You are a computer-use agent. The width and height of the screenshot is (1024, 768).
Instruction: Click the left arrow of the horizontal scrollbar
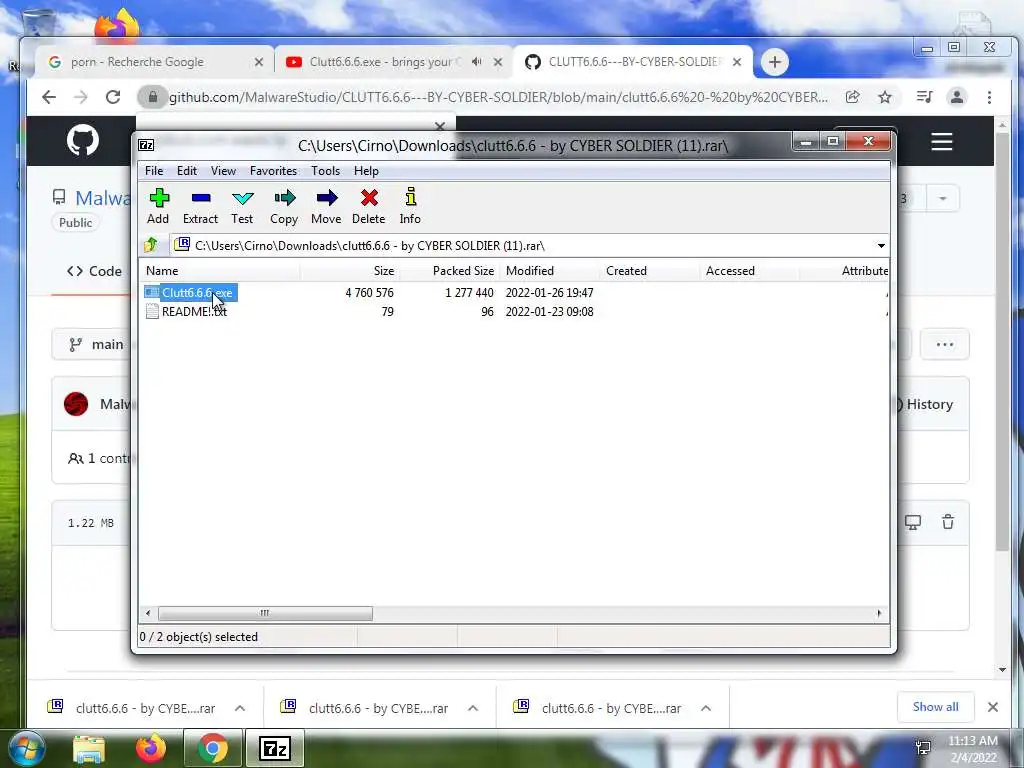pos(148,613)
